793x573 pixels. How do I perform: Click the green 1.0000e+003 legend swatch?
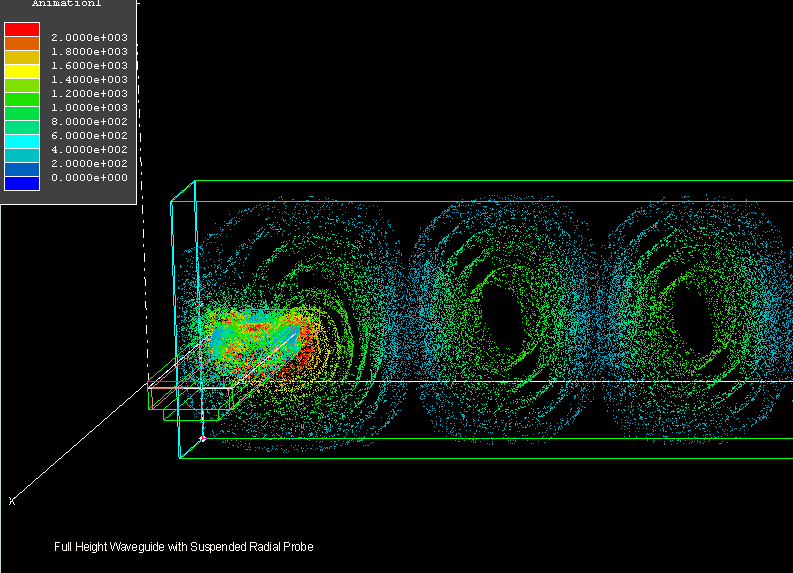coord(22,100)
